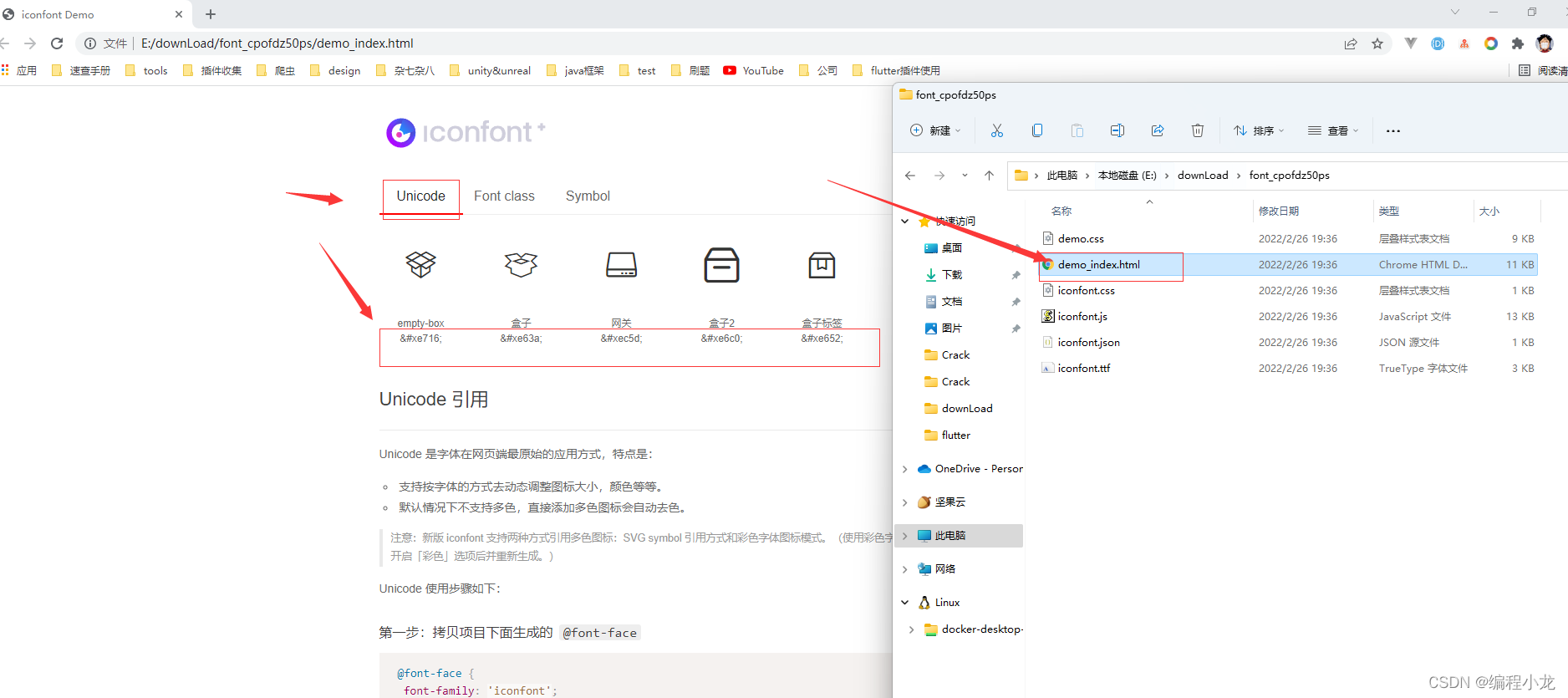Open the java框架 bookmark folder
The width and height of the screenshot is (1568, 698).
point(575,70)
